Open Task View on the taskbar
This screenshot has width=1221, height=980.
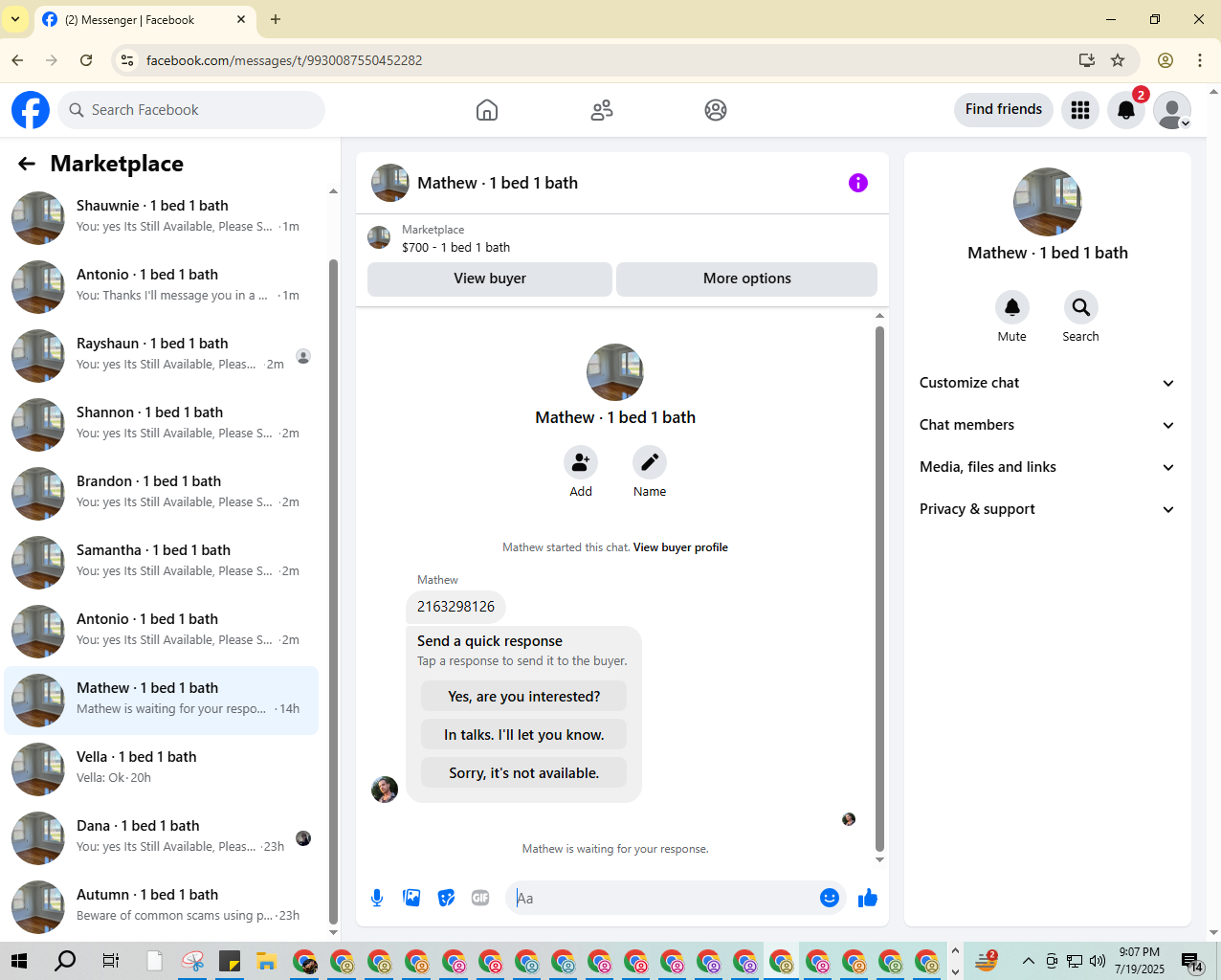click(111, 961)
